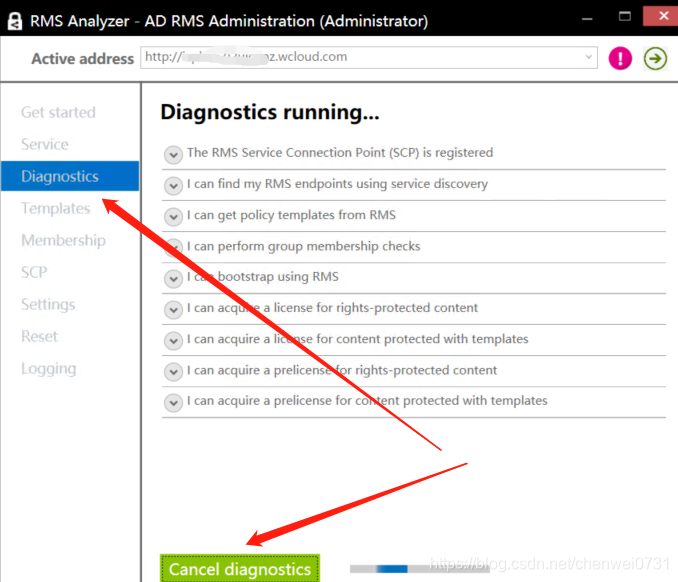
Task: Click the pink exclamation alert icon
Action: [620, 58]
